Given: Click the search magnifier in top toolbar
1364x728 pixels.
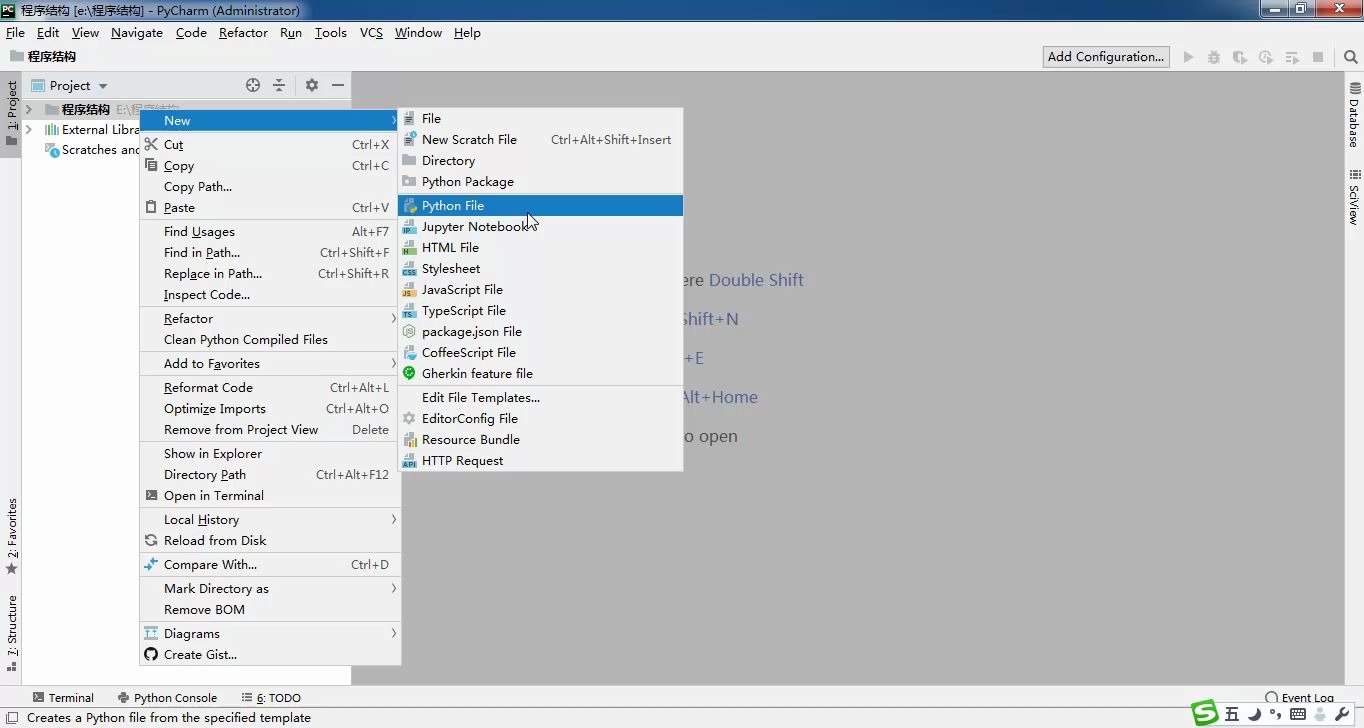Looking at the screenshot, I should 1350,57.
